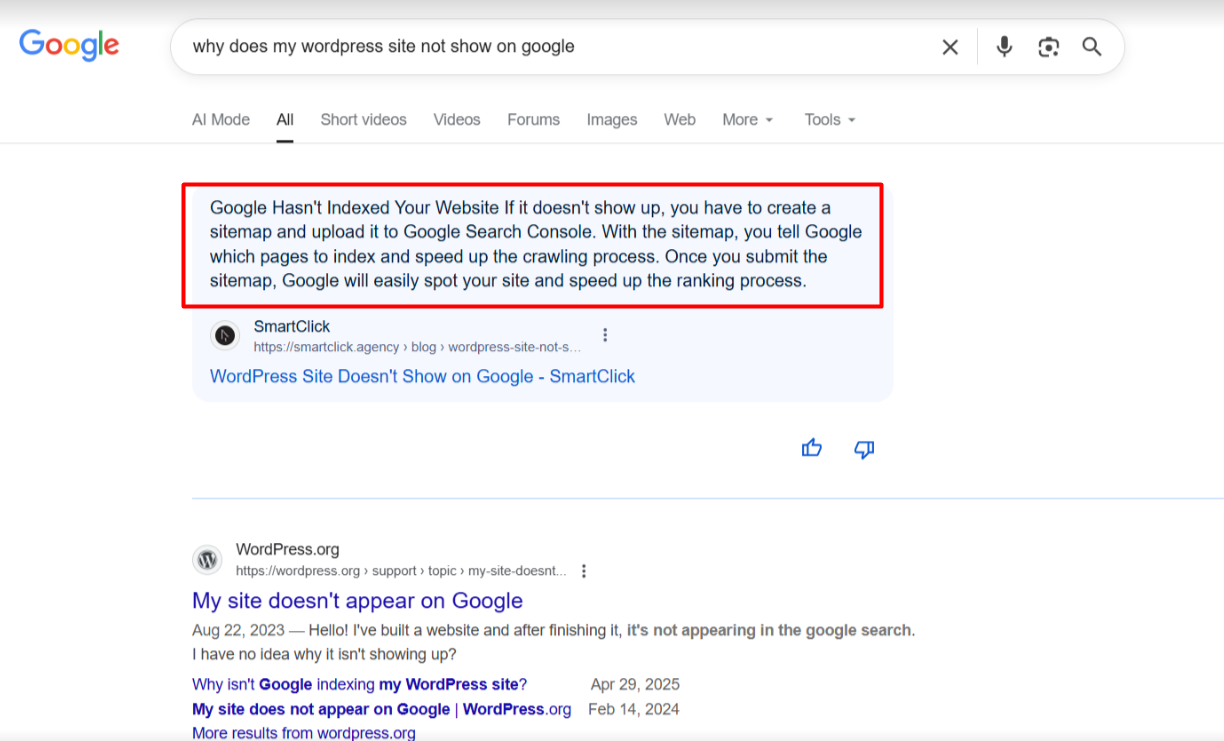
Task: Switch to the Forums tab
Action: pyautogui.click(x=533, y=119)
